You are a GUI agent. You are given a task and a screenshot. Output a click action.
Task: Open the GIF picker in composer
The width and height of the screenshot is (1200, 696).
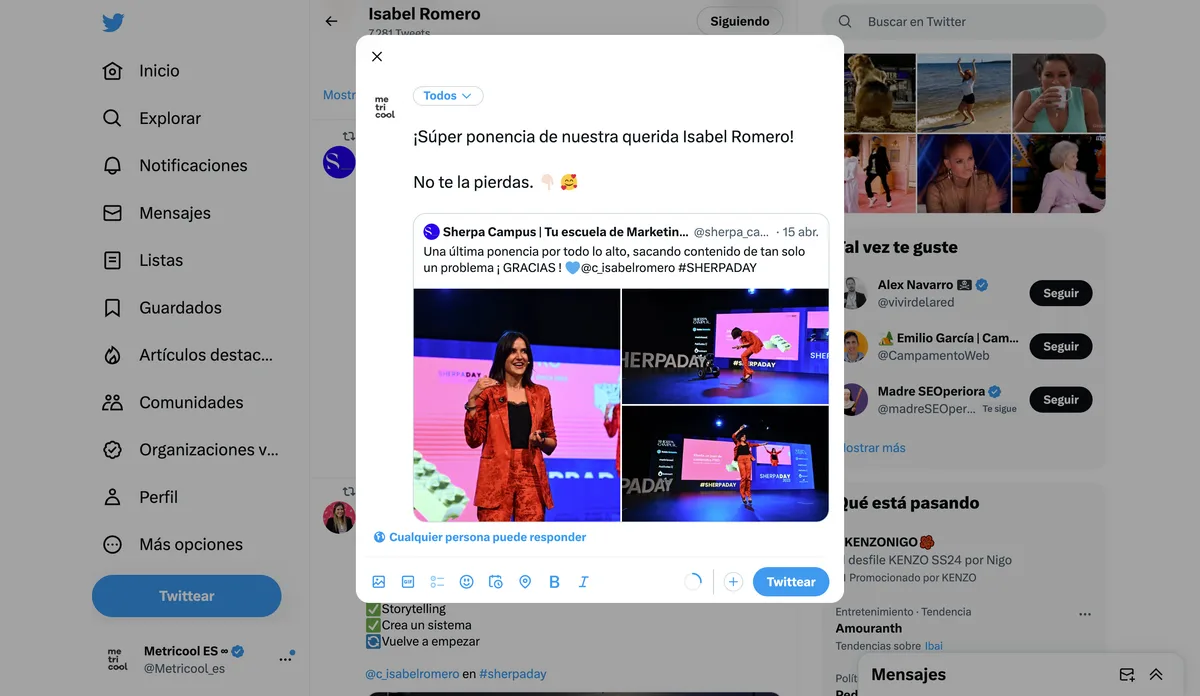click(x=408, y=582)
